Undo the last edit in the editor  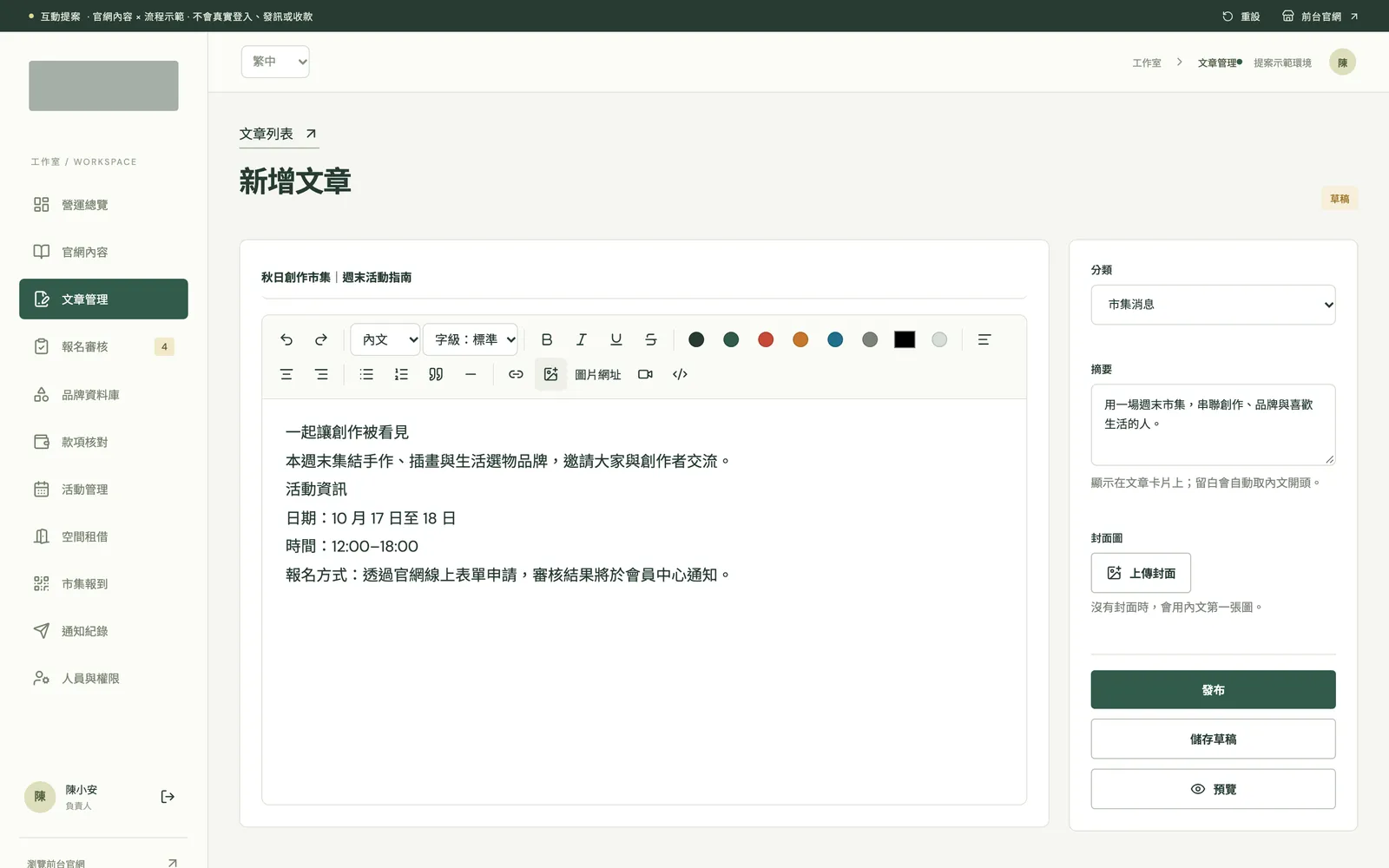click(x=286, y=339)
